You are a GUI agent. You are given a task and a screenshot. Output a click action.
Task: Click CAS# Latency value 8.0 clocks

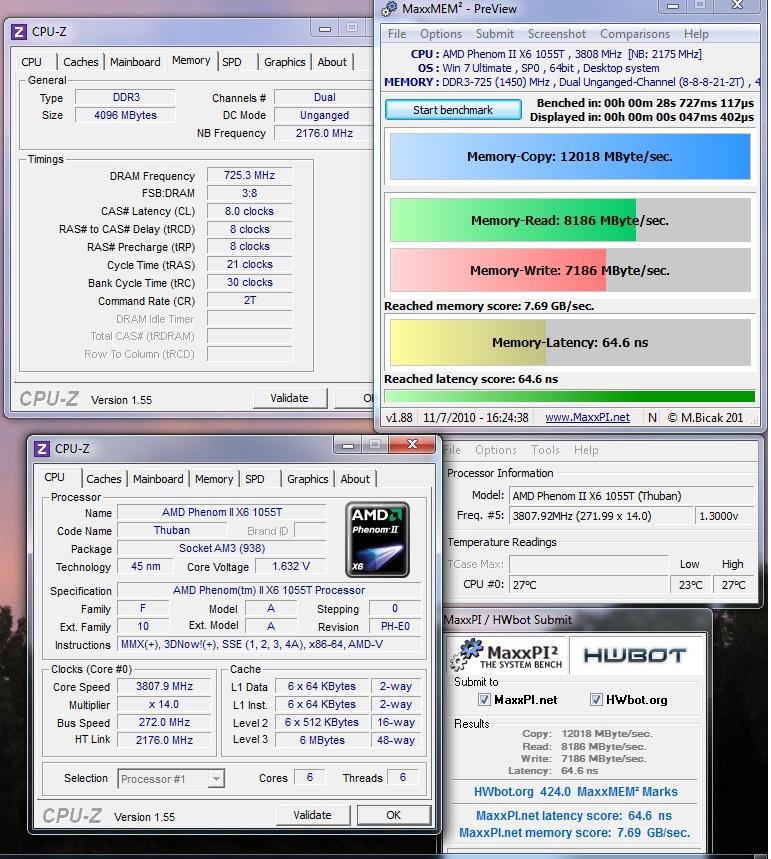click(x=249, y=211)
